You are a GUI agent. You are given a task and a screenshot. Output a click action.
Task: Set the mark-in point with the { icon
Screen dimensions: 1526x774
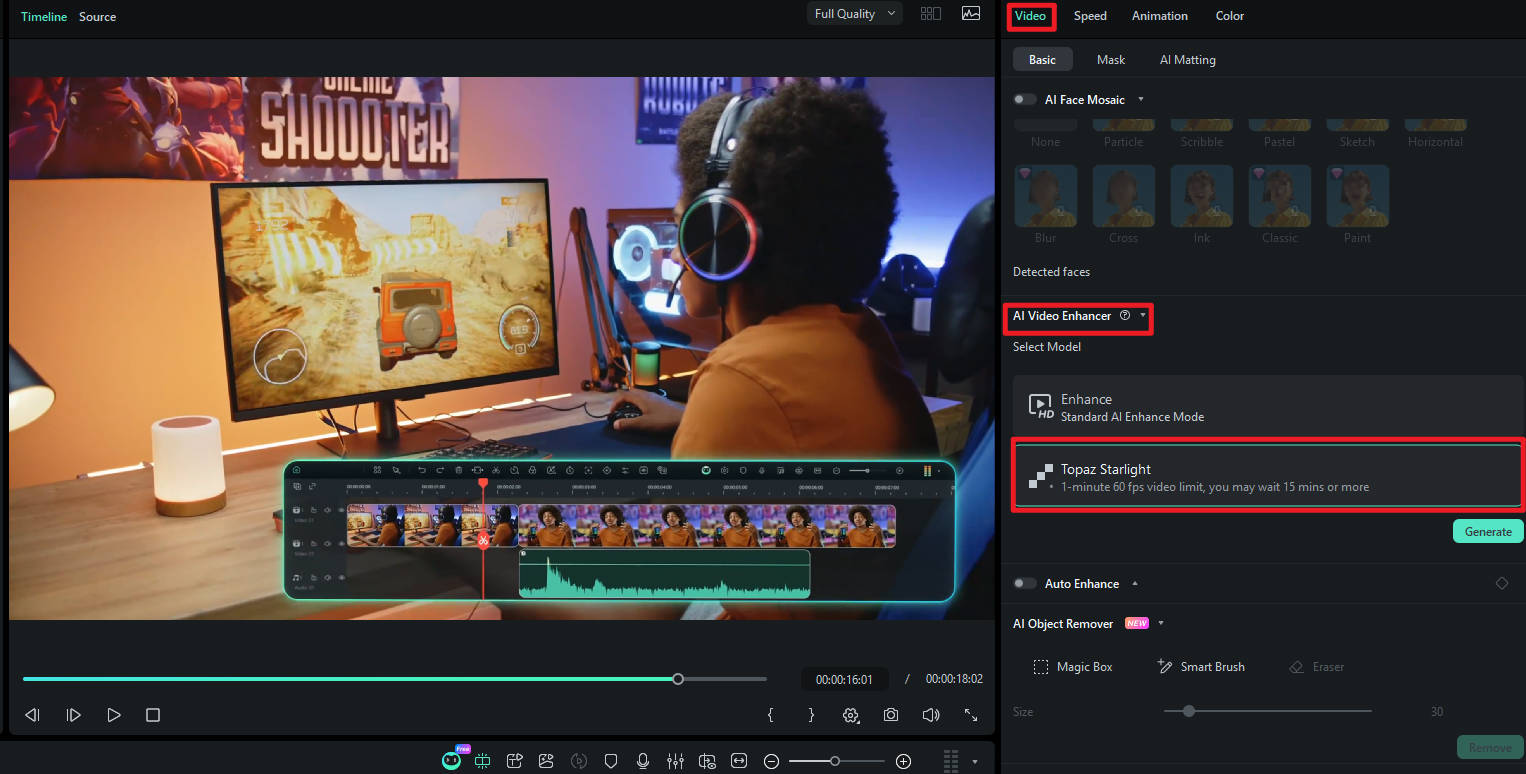click(x=770, y=715)
